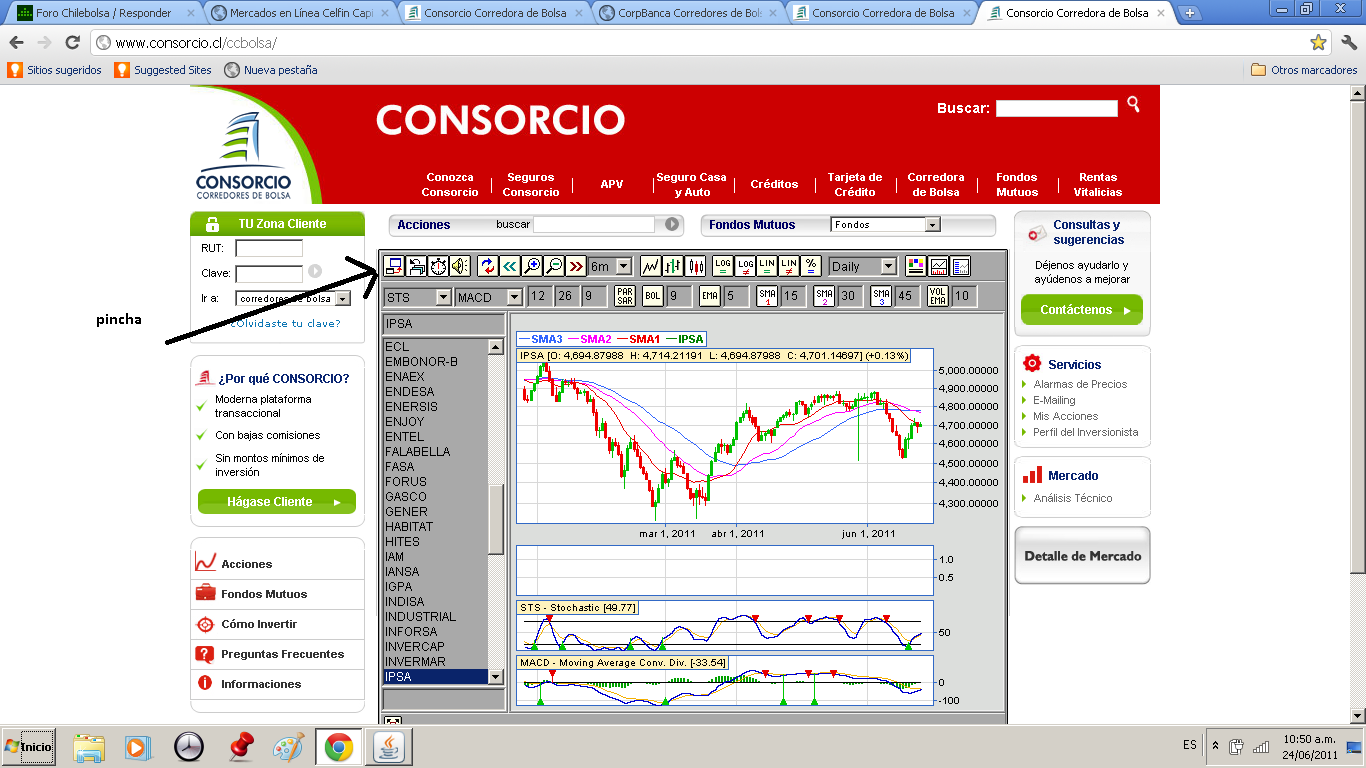Open the Rentas Vitalicias menu
Viewport: 1366px width, 768px height.
pos(1098,185)
